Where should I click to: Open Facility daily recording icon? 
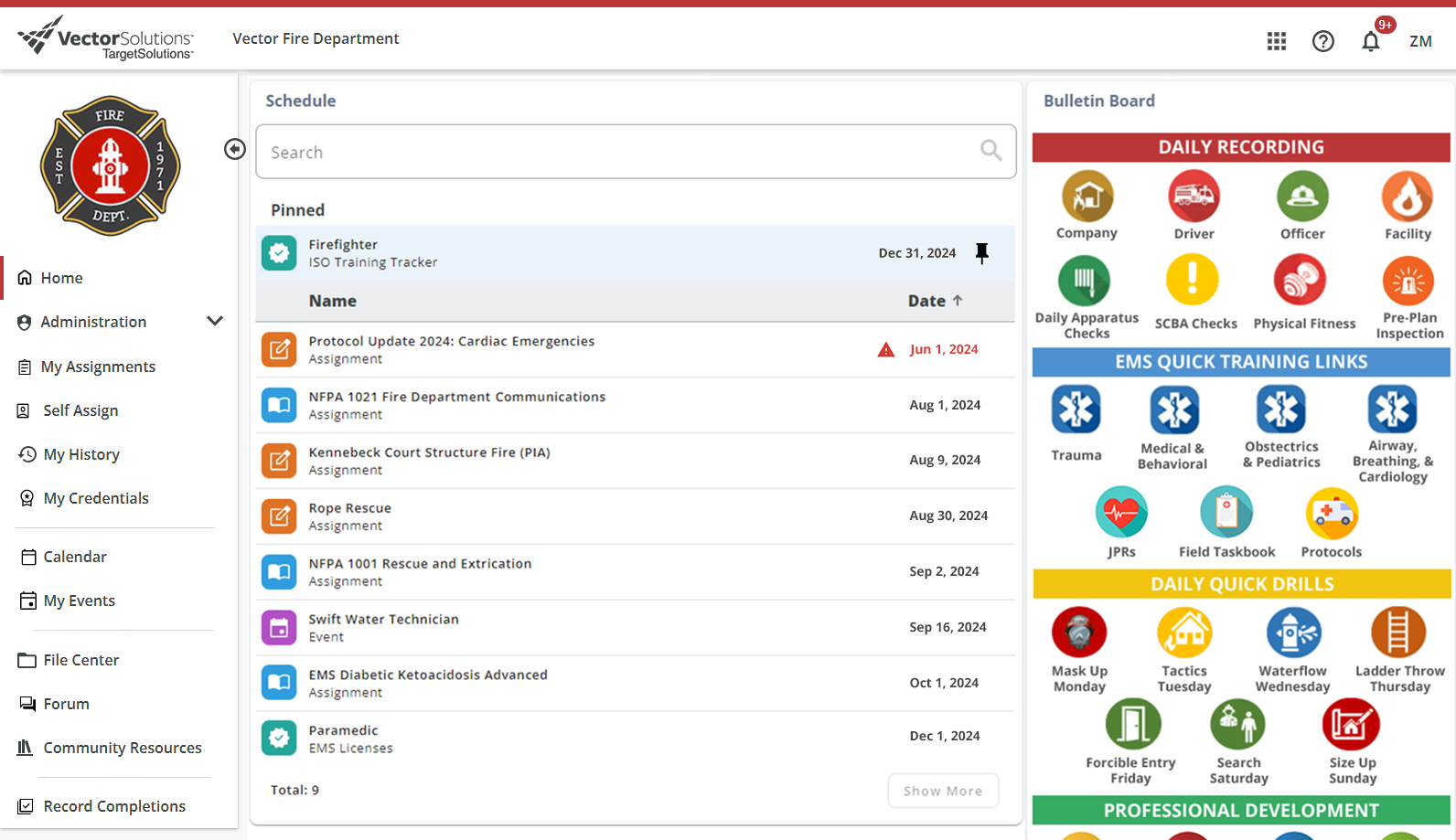[x=1408, y=197]
